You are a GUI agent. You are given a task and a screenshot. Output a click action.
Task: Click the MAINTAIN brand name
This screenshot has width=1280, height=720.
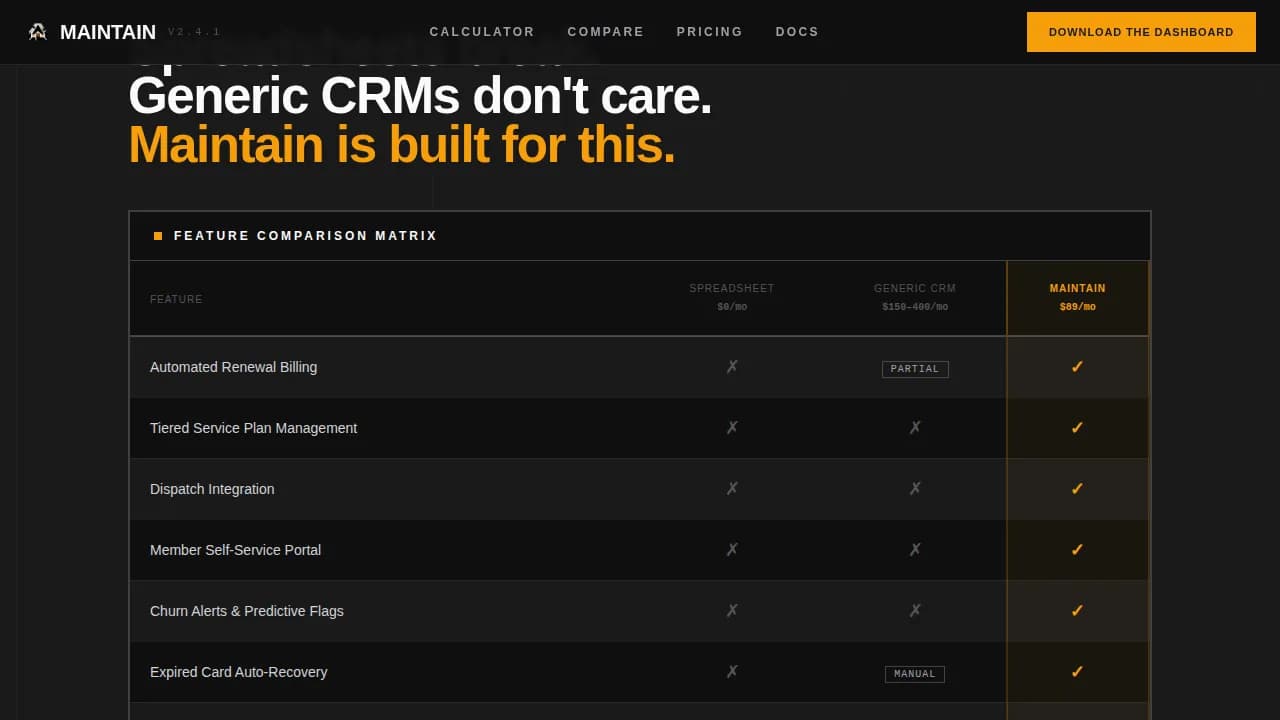[108, 32]
